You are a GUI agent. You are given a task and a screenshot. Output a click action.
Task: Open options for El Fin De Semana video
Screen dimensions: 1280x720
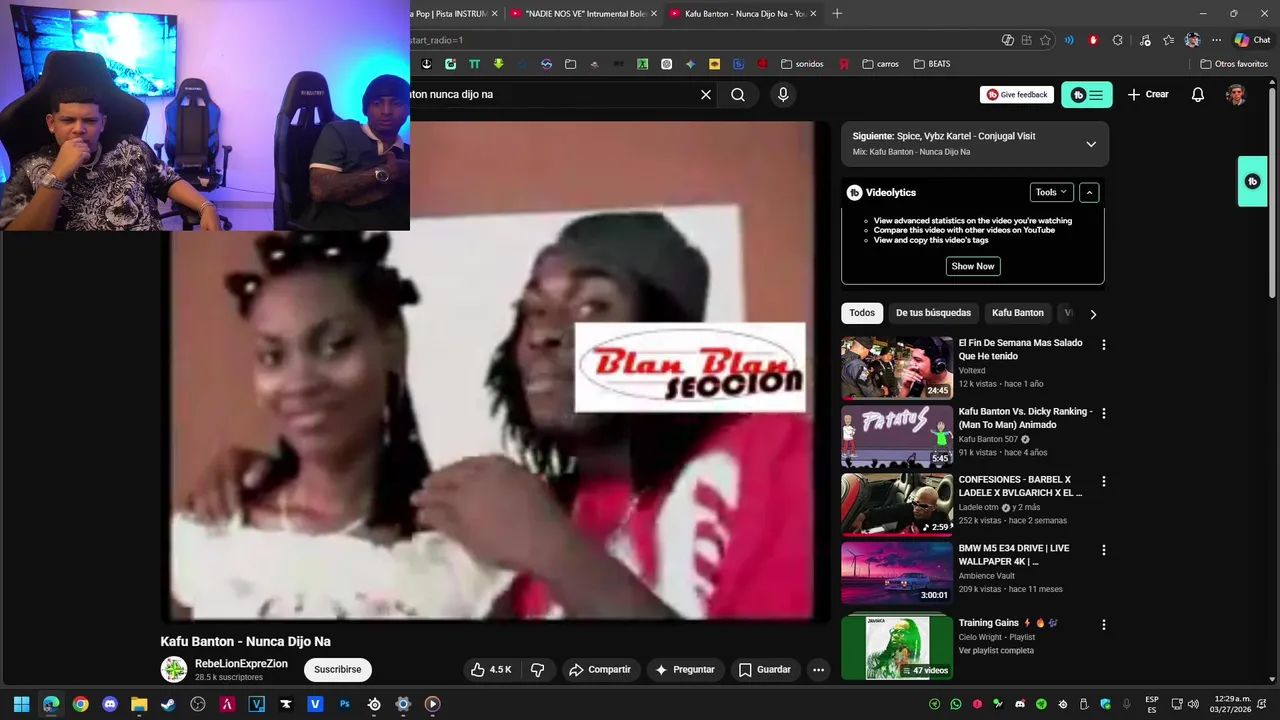[x=1104, y=345]
